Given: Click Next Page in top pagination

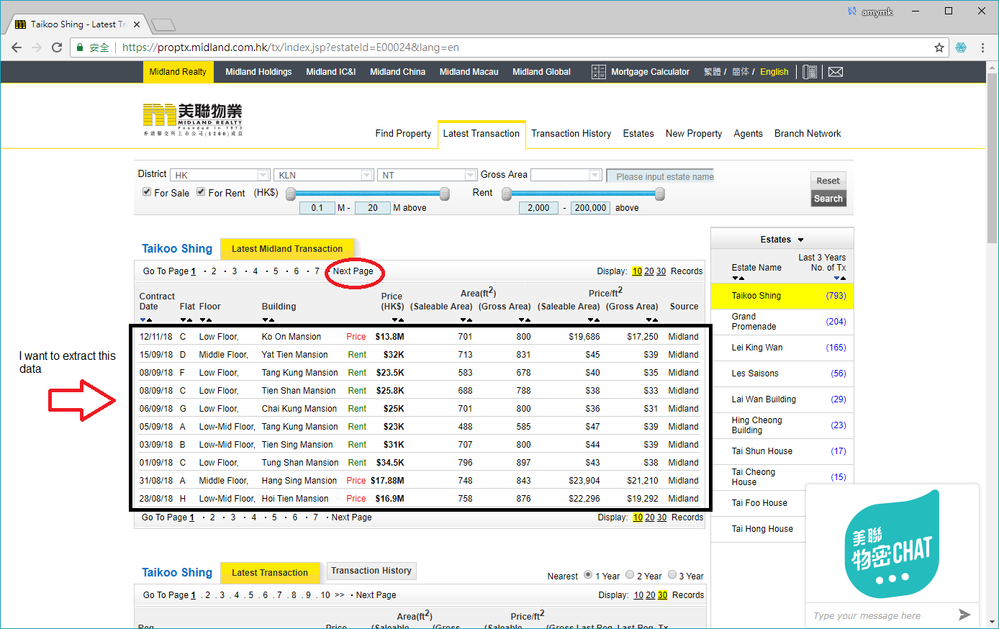Looking at the screenshot, I should pos(353,271).
